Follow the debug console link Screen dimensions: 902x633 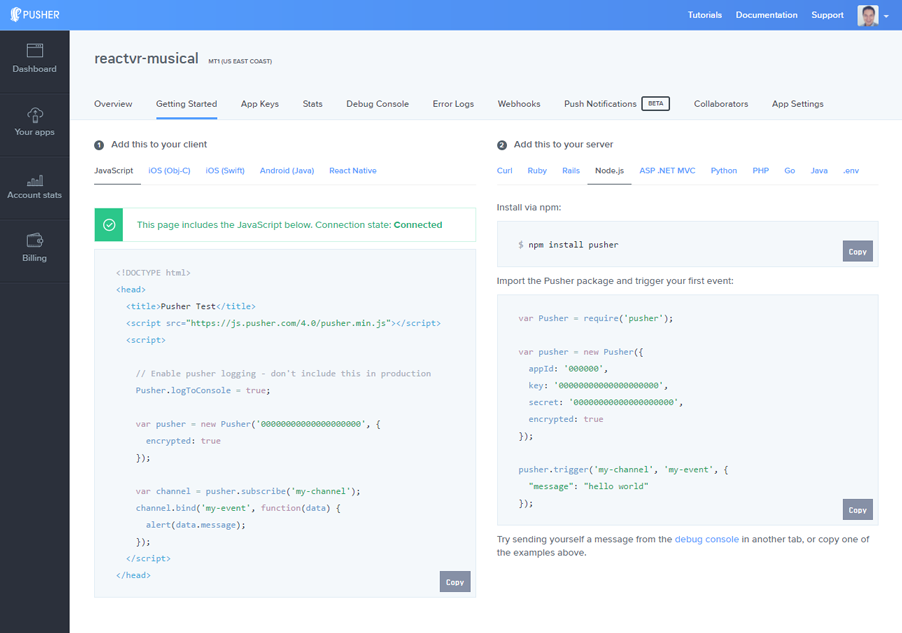706,539
